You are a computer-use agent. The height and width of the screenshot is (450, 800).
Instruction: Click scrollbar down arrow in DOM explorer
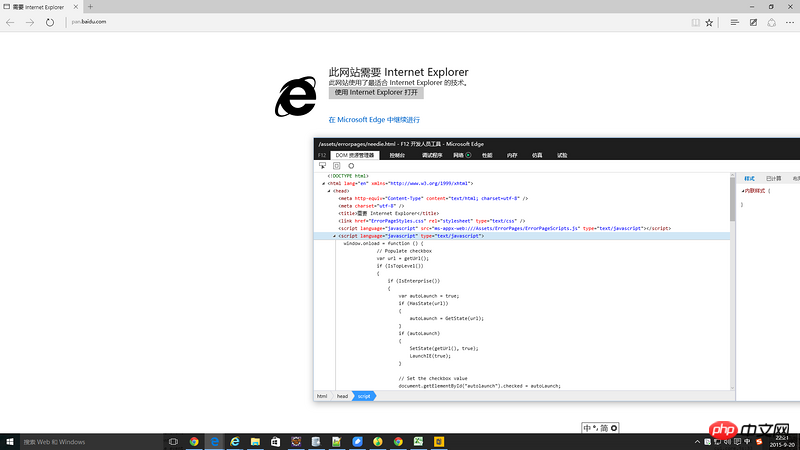(x=733, y=388)
